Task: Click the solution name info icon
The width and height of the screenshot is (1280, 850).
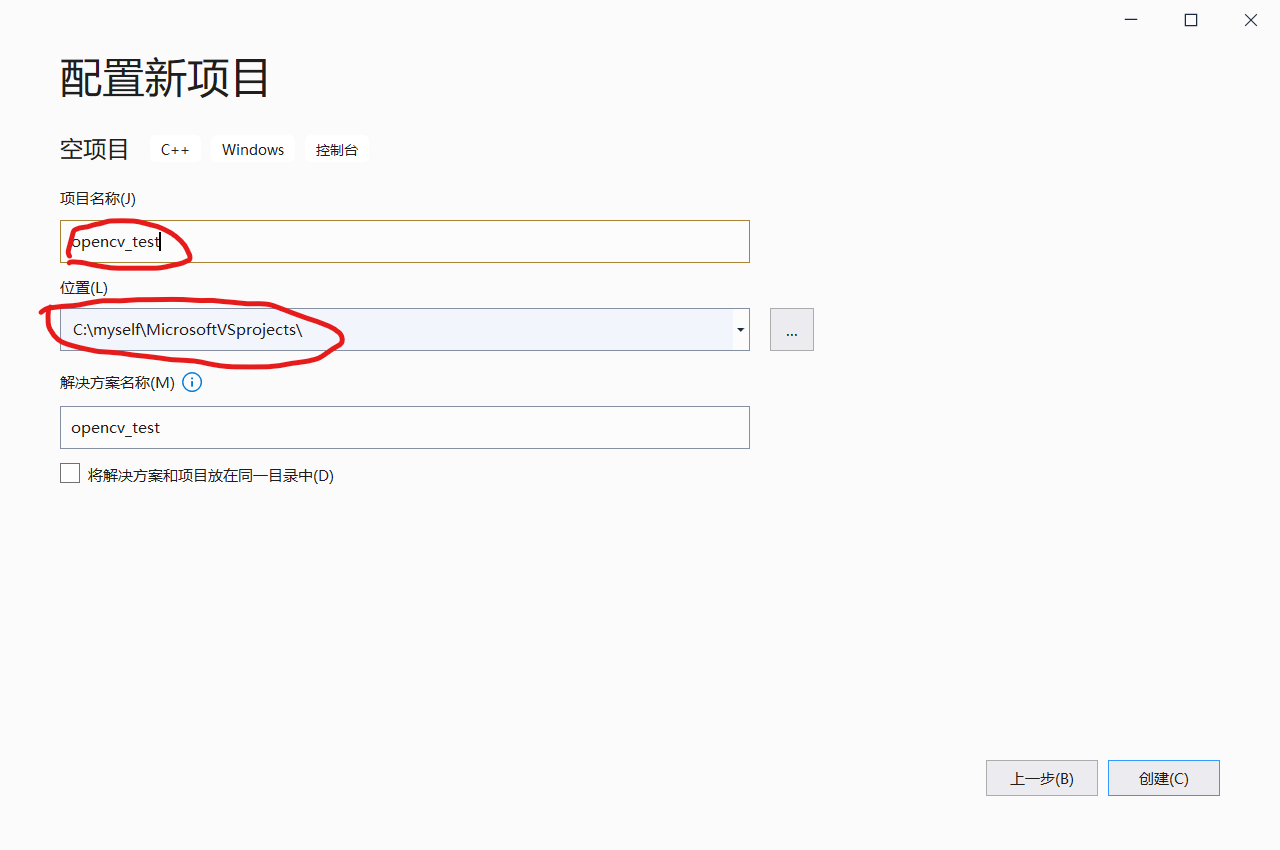Action: 192,382
